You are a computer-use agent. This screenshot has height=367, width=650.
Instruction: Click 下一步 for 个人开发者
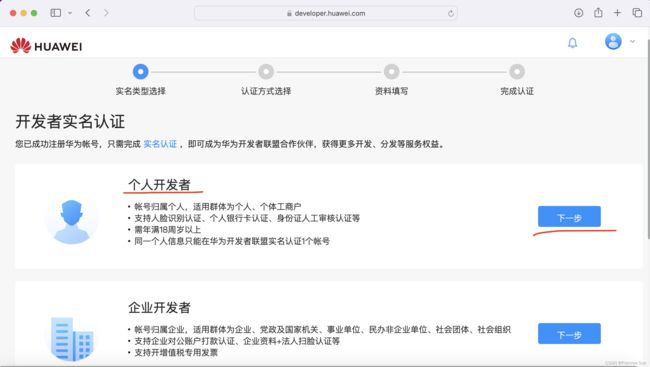point(569,216)
